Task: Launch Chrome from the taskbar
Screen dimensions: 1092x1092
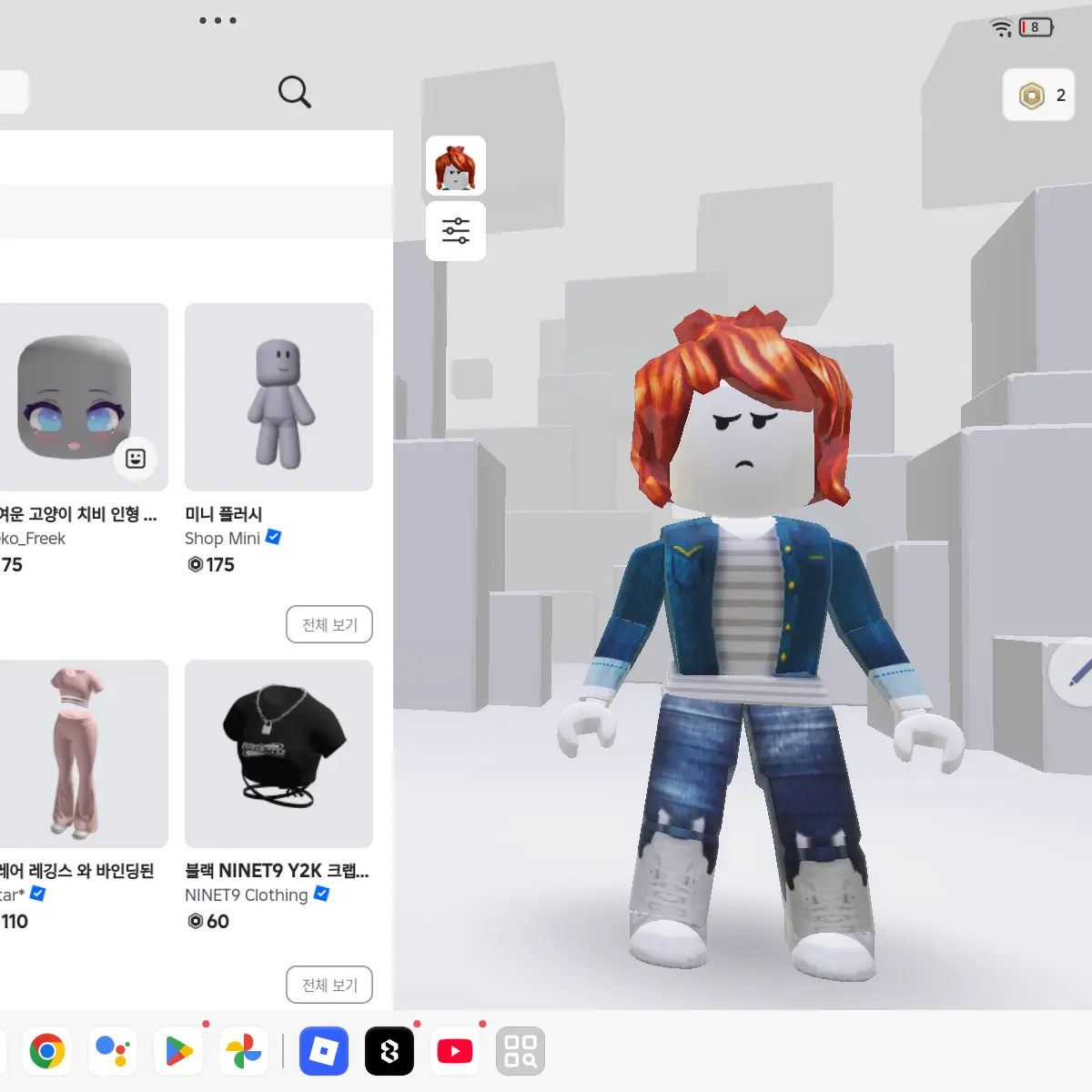Action: [x=47, y=1051]
